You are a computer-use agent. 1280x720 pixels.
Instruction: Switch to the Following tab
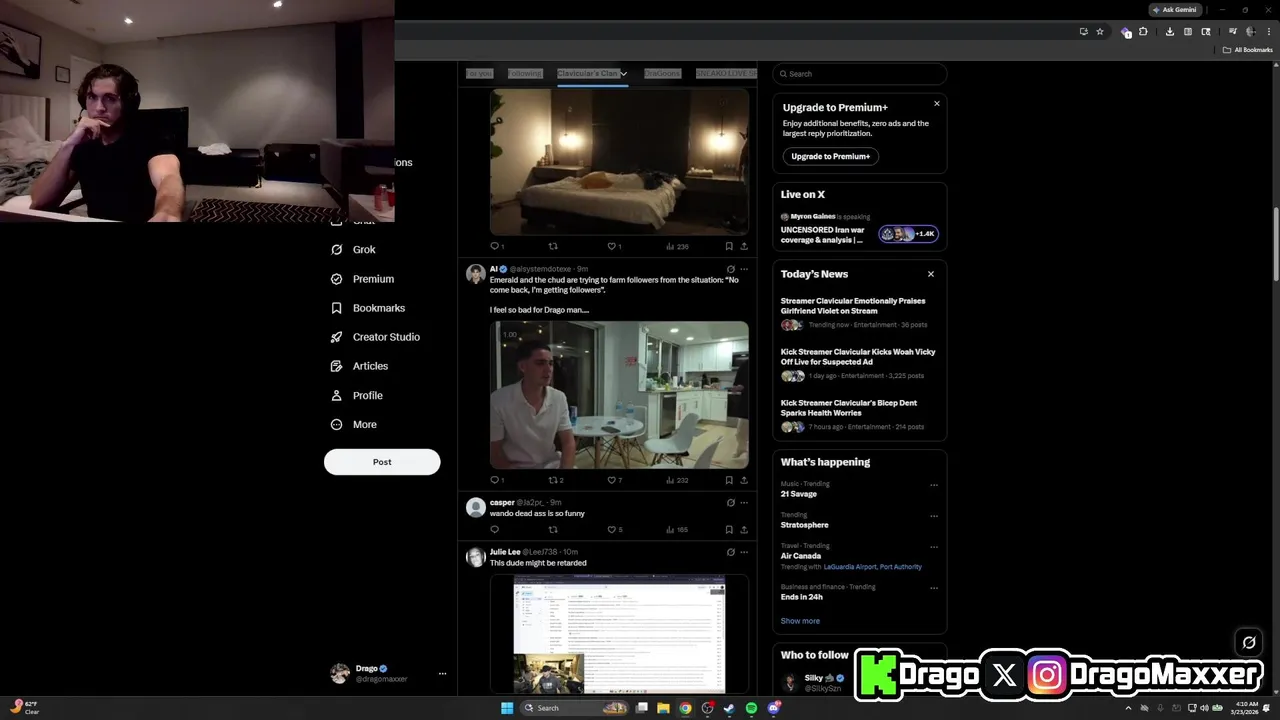pos(524,74)
